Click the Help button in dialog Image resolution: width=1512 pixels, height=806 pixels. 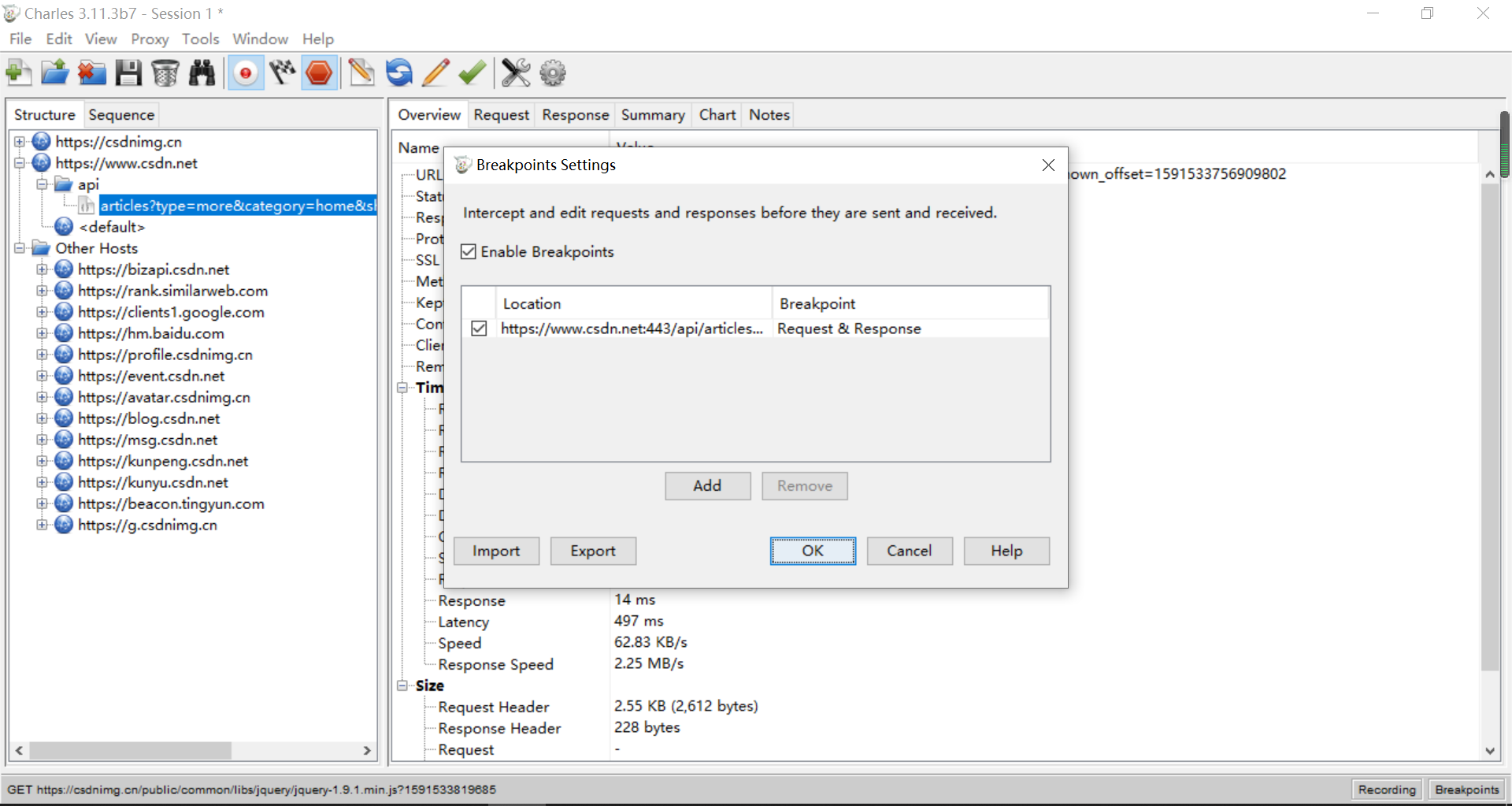(x=1006, y=551)
